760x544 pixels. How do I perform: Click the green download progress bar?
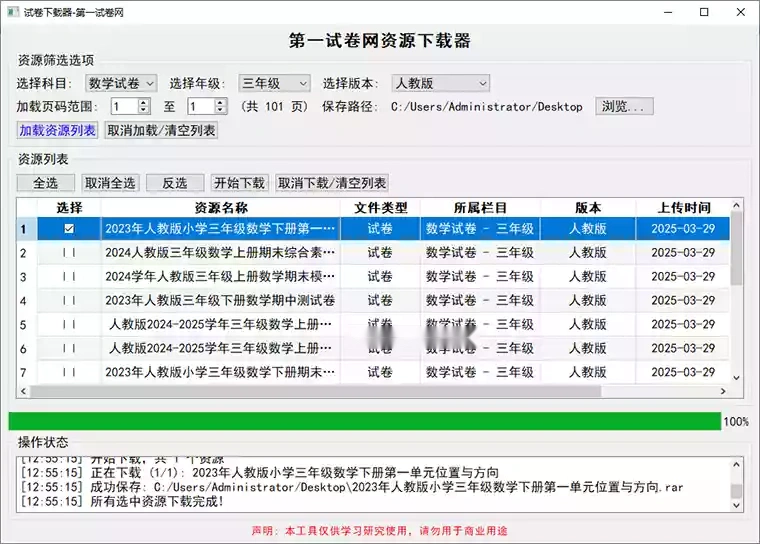click(364, 421)
